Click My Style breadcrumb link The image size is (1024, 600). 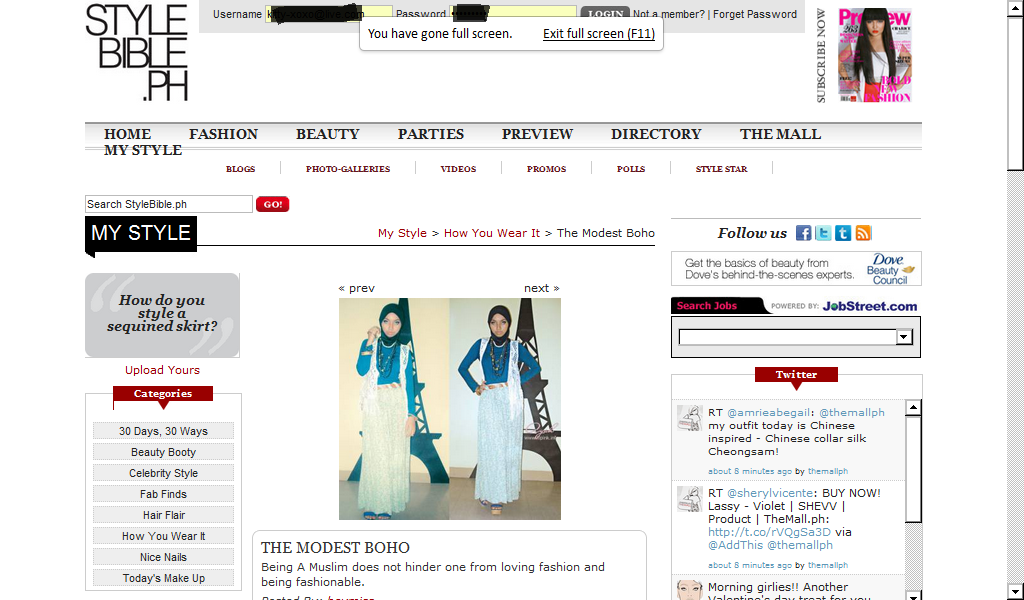click(402, 233)
